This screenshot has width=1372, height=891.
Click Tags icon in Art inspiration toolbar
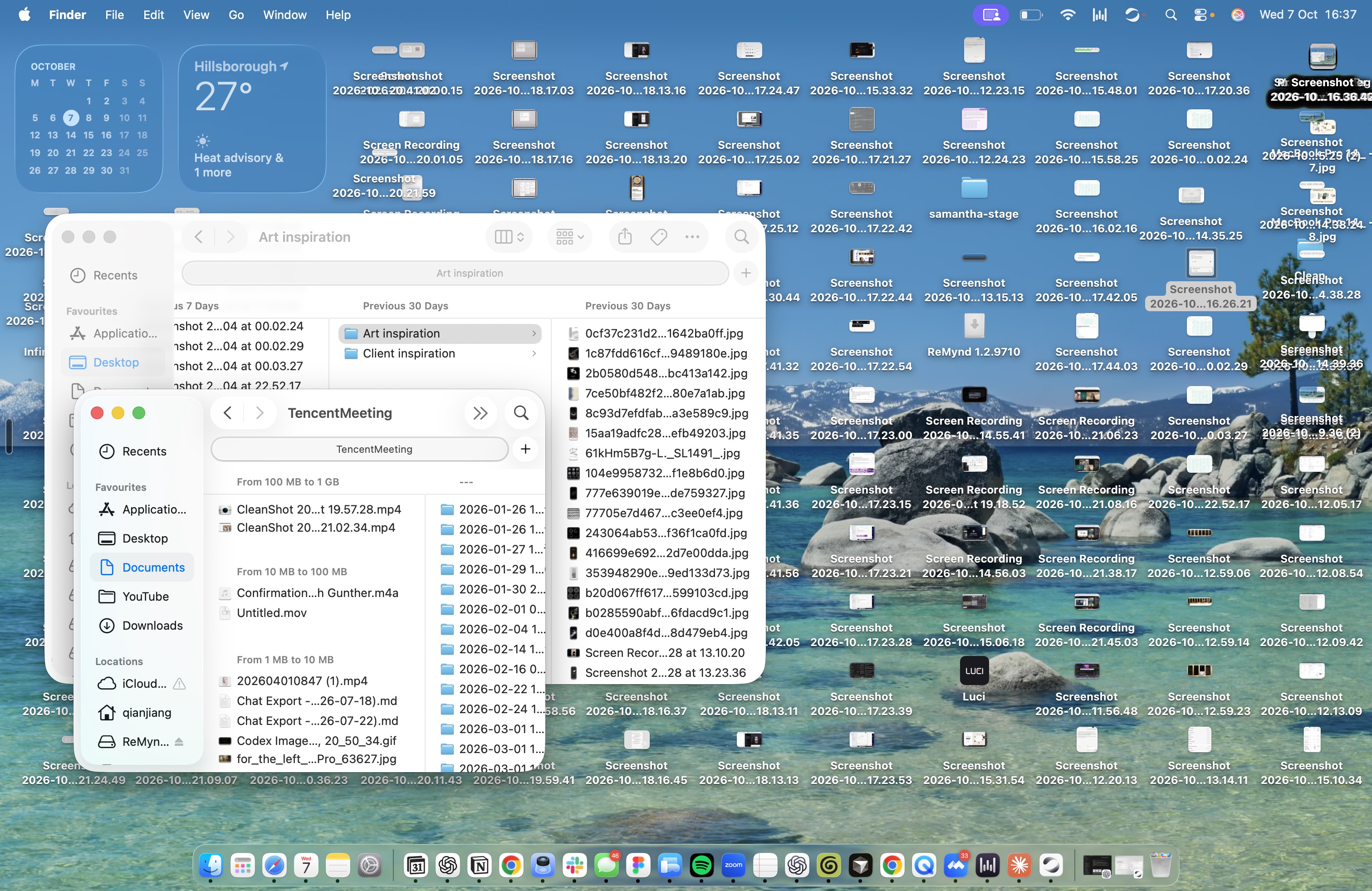pos(658,237)
